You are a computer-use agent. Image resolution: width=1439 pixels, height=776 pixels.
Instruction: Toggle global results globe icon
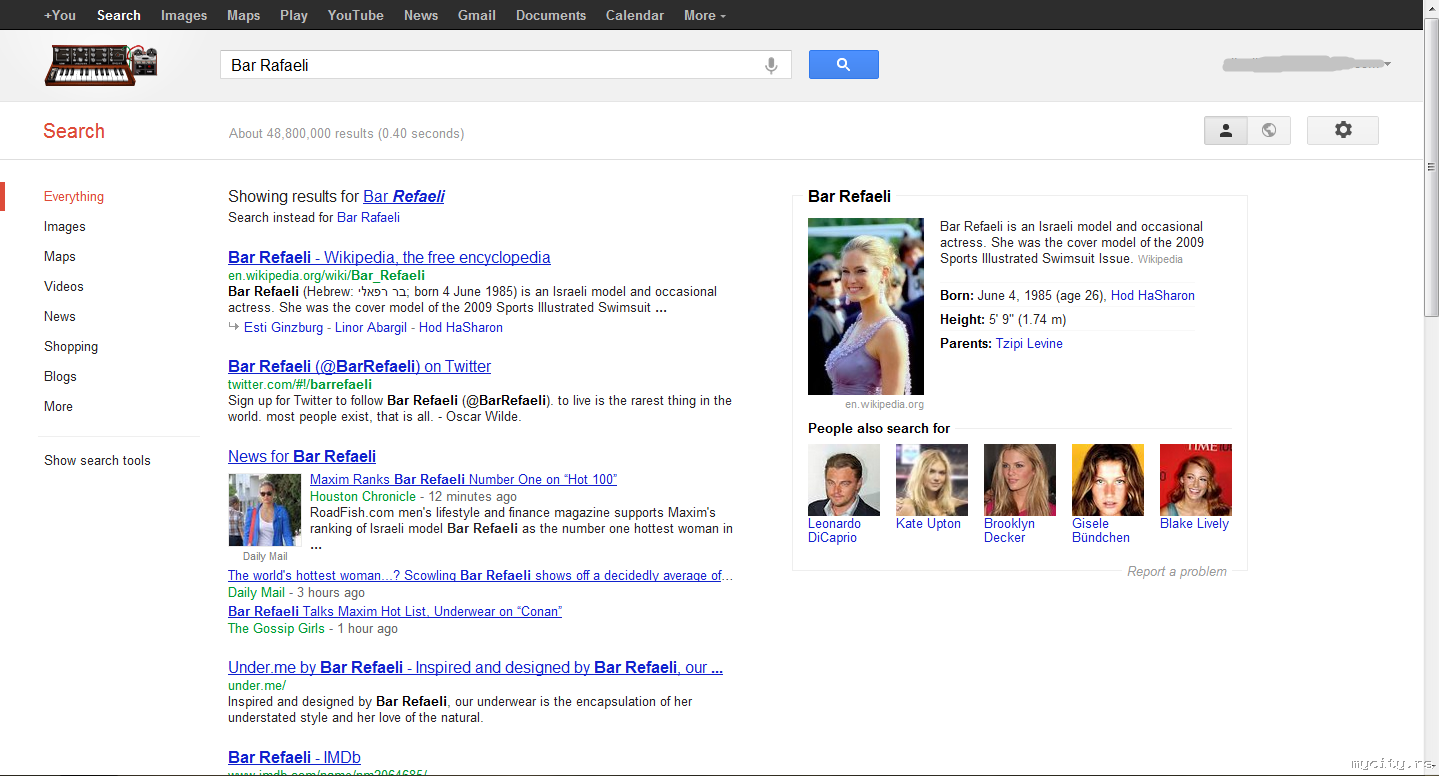[x=1269, y=130]
